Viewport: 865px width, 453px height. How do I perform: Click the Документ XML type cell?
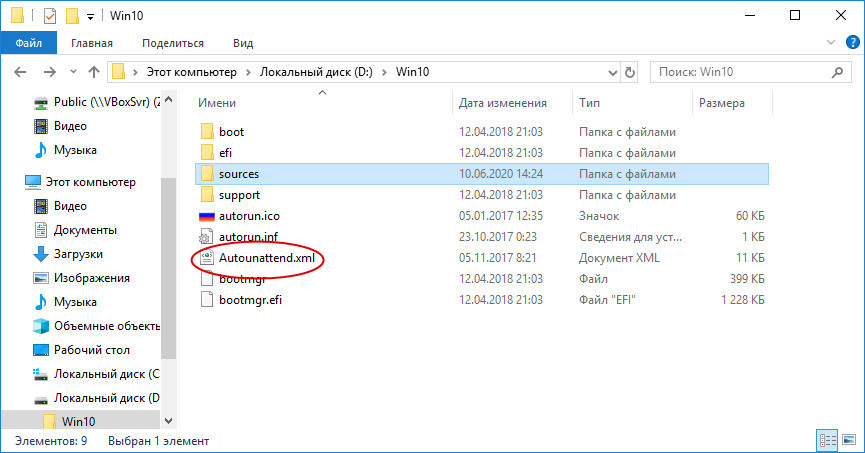tap(619, 258)
